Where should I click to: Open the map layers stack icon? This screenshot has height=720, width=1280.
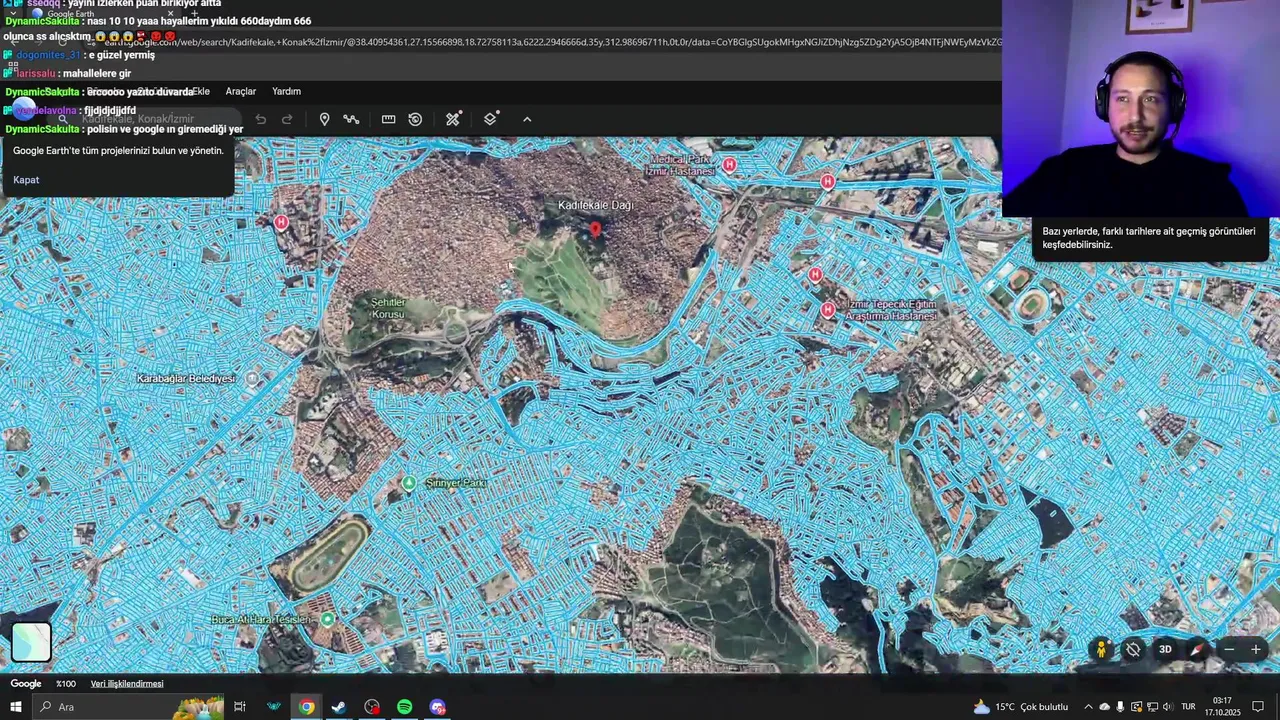click(x=490, y=119)
